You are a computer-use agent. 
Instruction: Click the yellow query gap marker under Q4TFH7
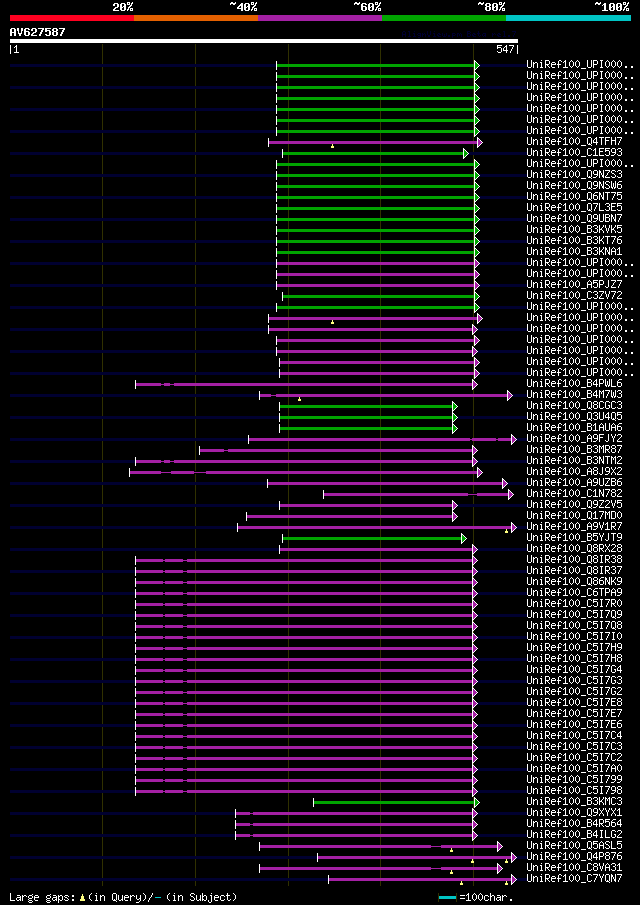click(x=332, y=147)
